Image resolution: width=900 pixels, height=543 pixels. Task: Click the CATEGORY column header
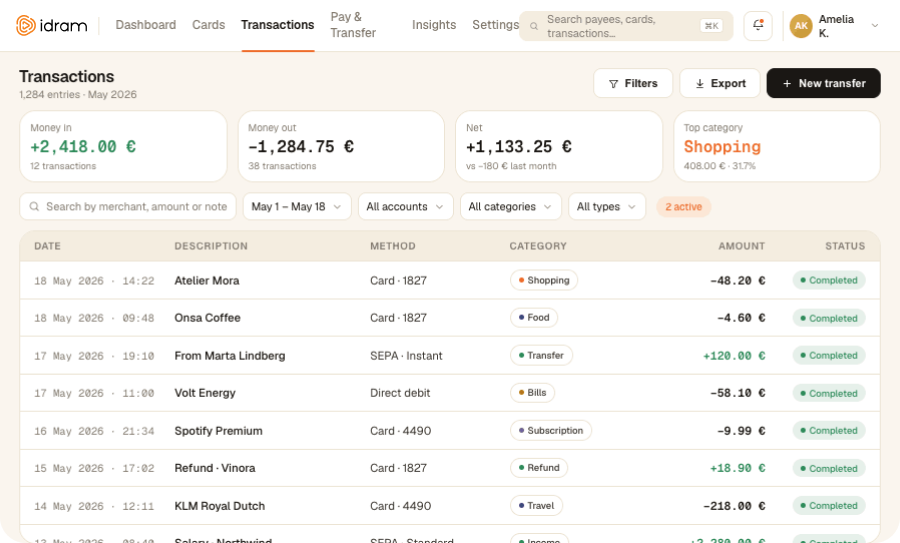tap(538, 246)
